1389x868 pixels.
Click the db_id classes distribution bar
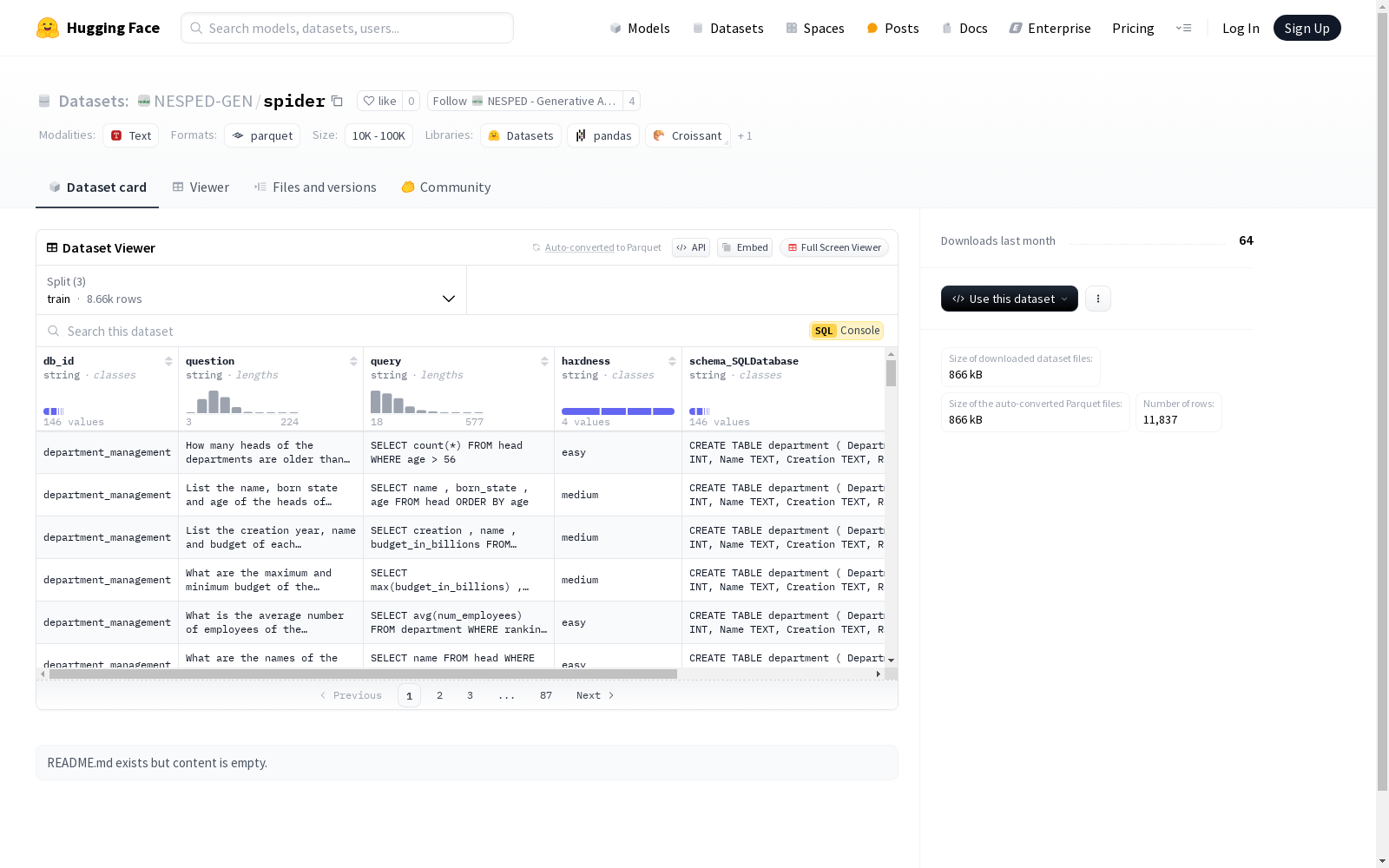click(54, 411)
